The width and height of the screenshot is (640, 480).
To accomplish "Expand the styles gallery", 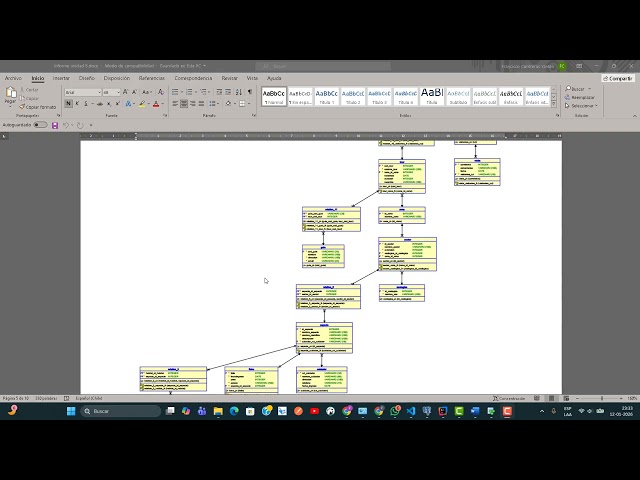I will 554,104.
